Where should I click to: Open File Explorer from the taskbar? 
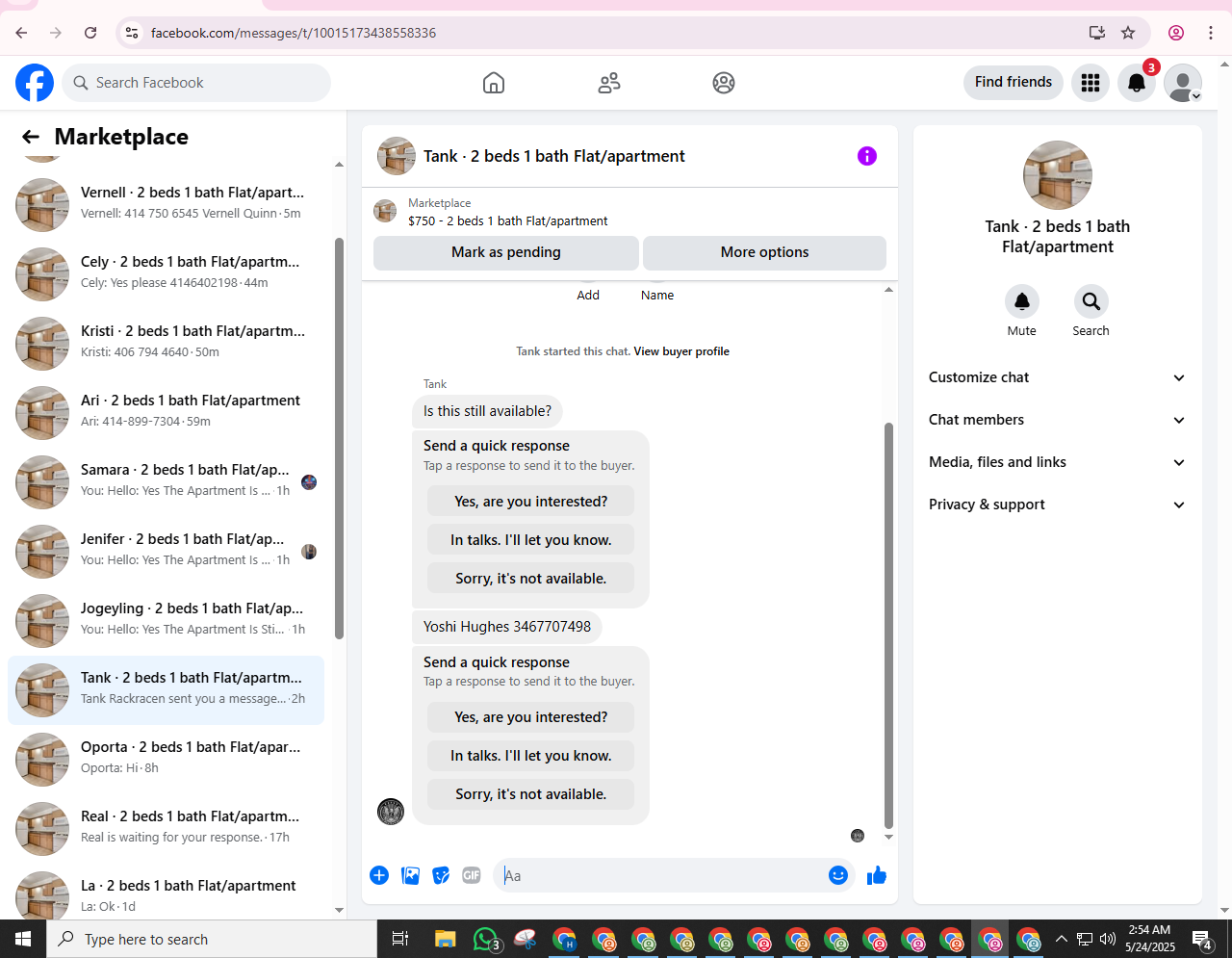pos(445,939)
